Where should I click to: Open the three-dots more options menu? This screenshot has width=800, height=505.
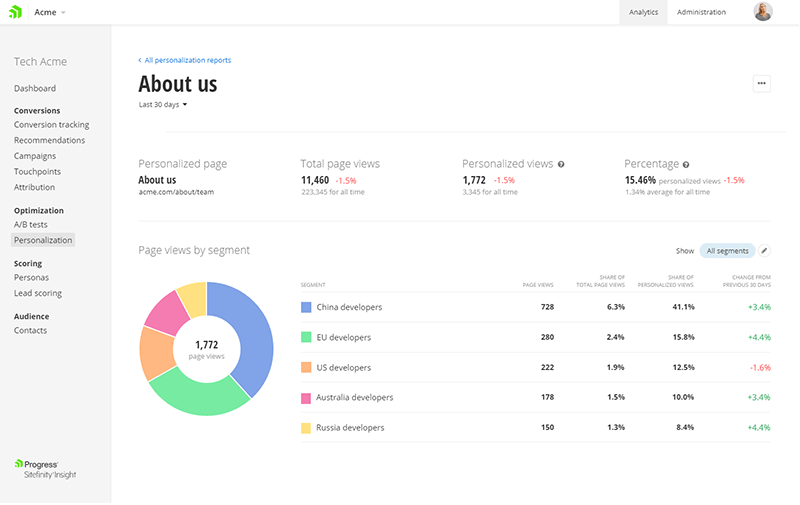click(x=762, y=84)
